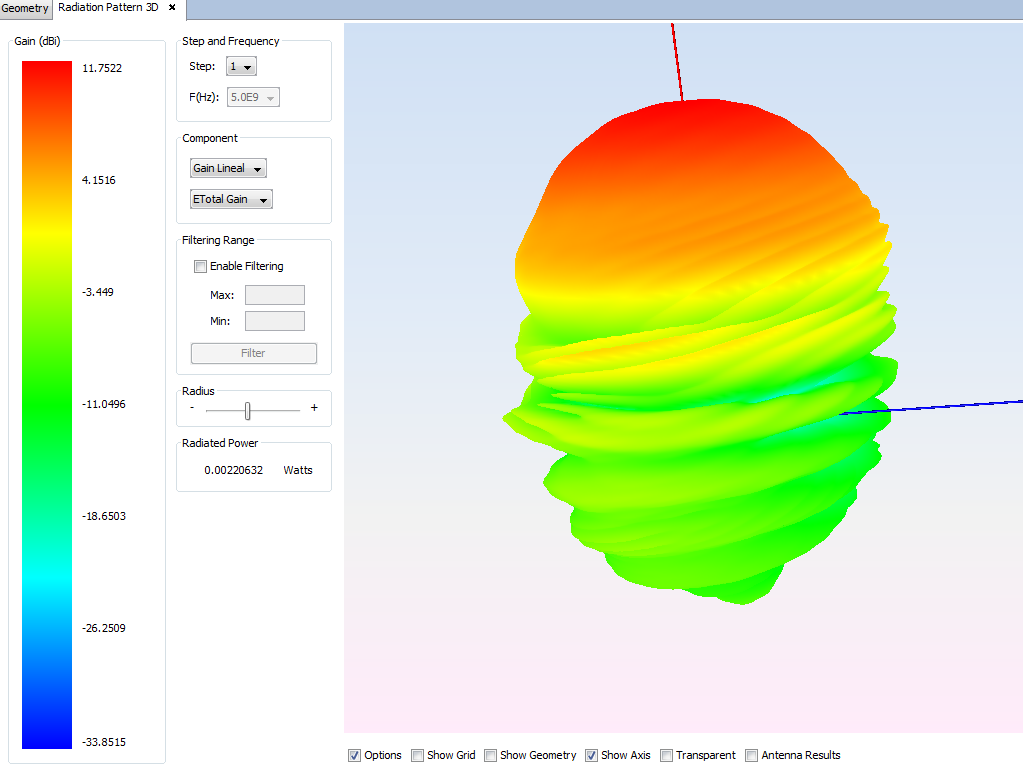1023x770 pixels.
Task: Expand the ETotal Gain dropdown
Action: [231, 200]
